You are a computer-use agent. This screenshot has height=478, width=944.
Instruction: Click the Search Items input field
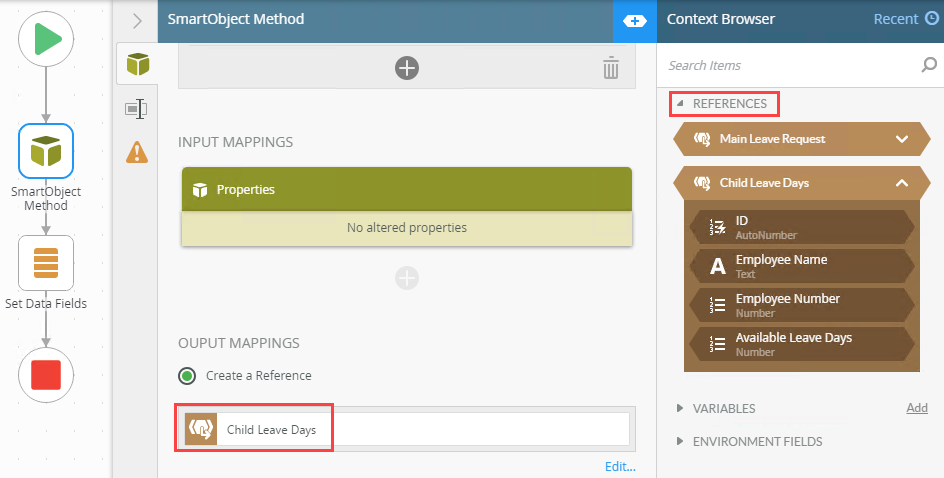792,65
